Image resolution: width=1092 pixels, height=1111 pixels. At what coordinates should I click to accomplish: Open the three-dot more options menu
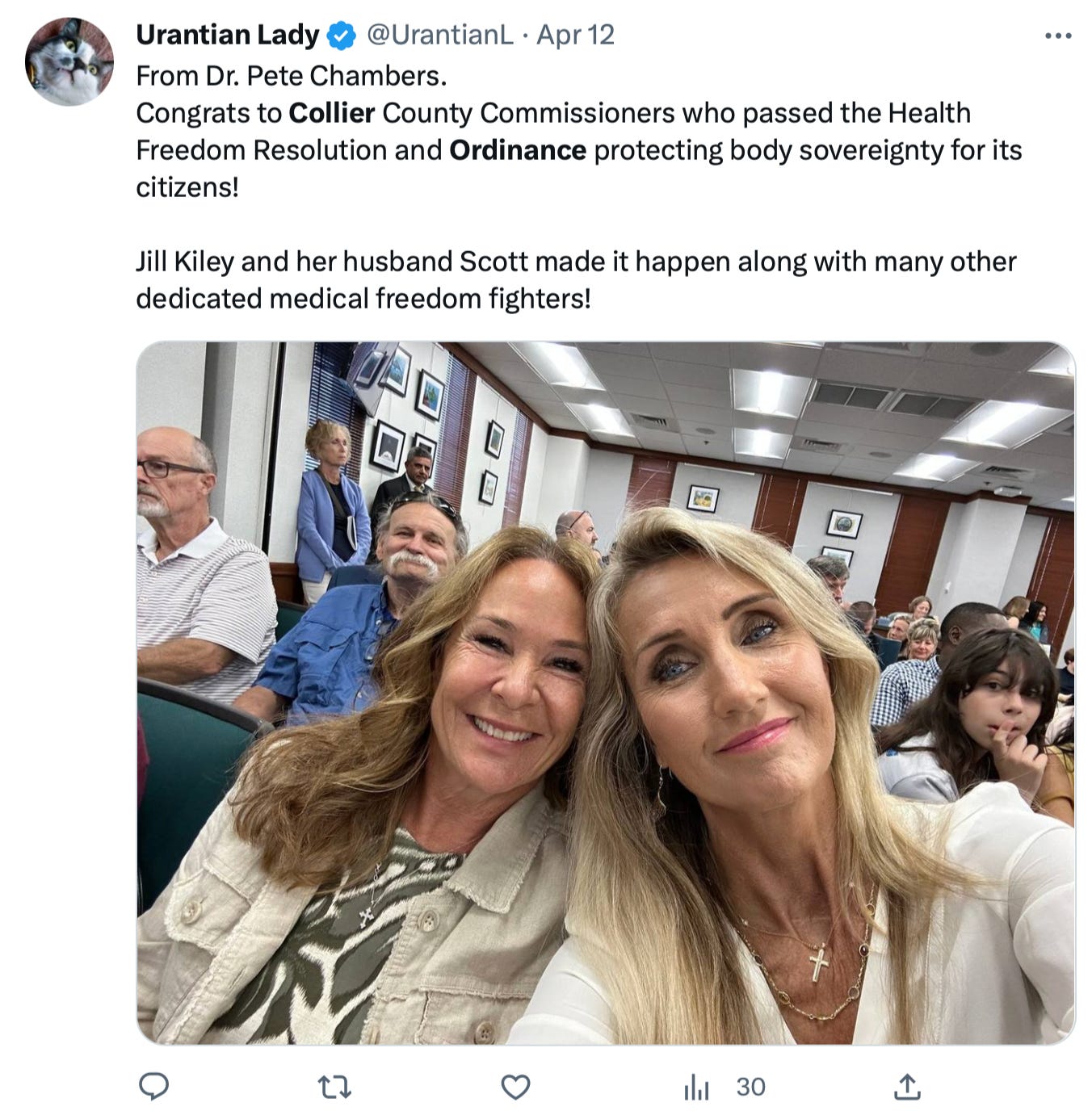[x=1057, y=36]
